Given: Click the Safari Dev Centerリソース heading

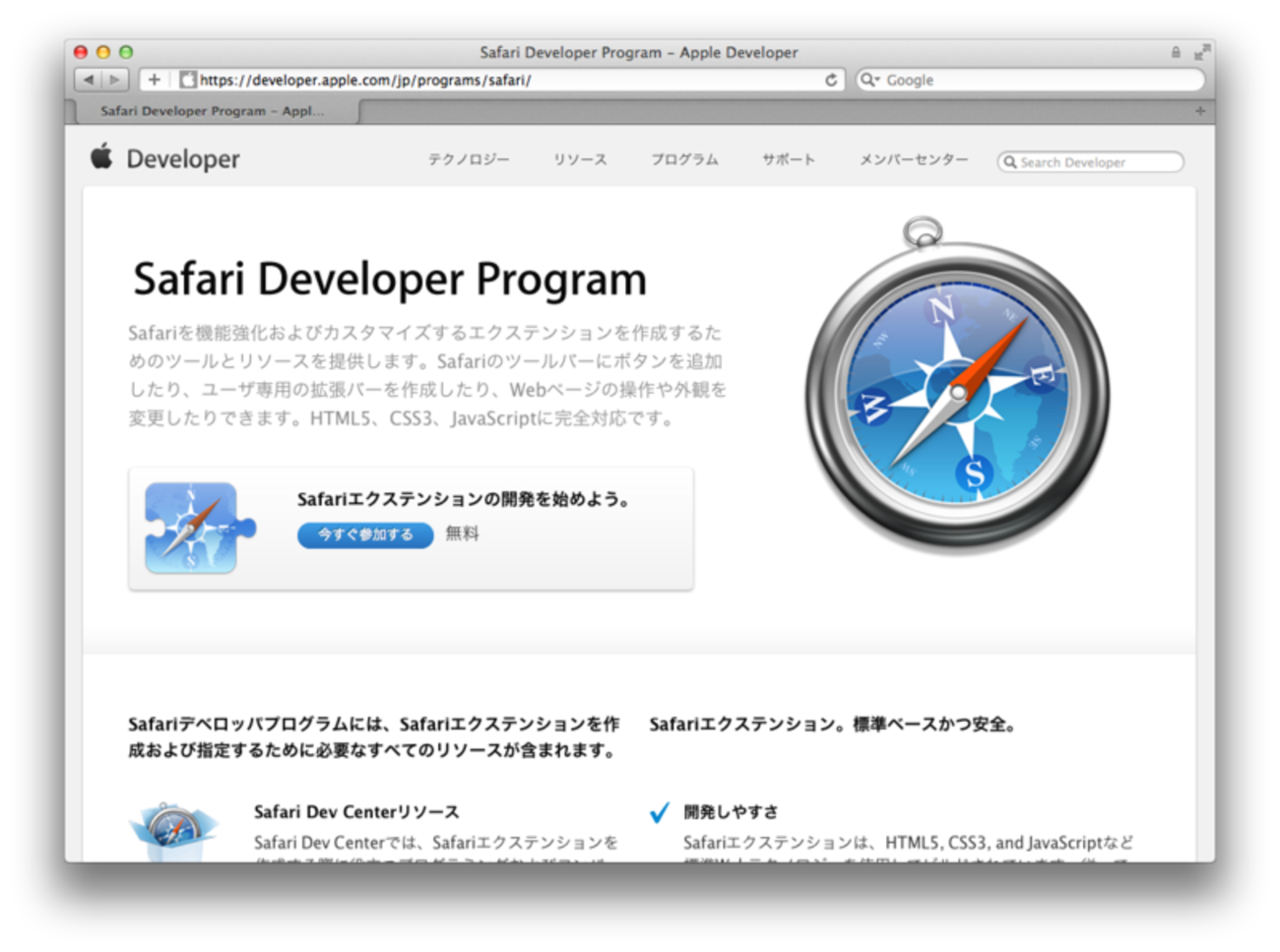Looking at the screenshot, I should [x=356, y=812].
